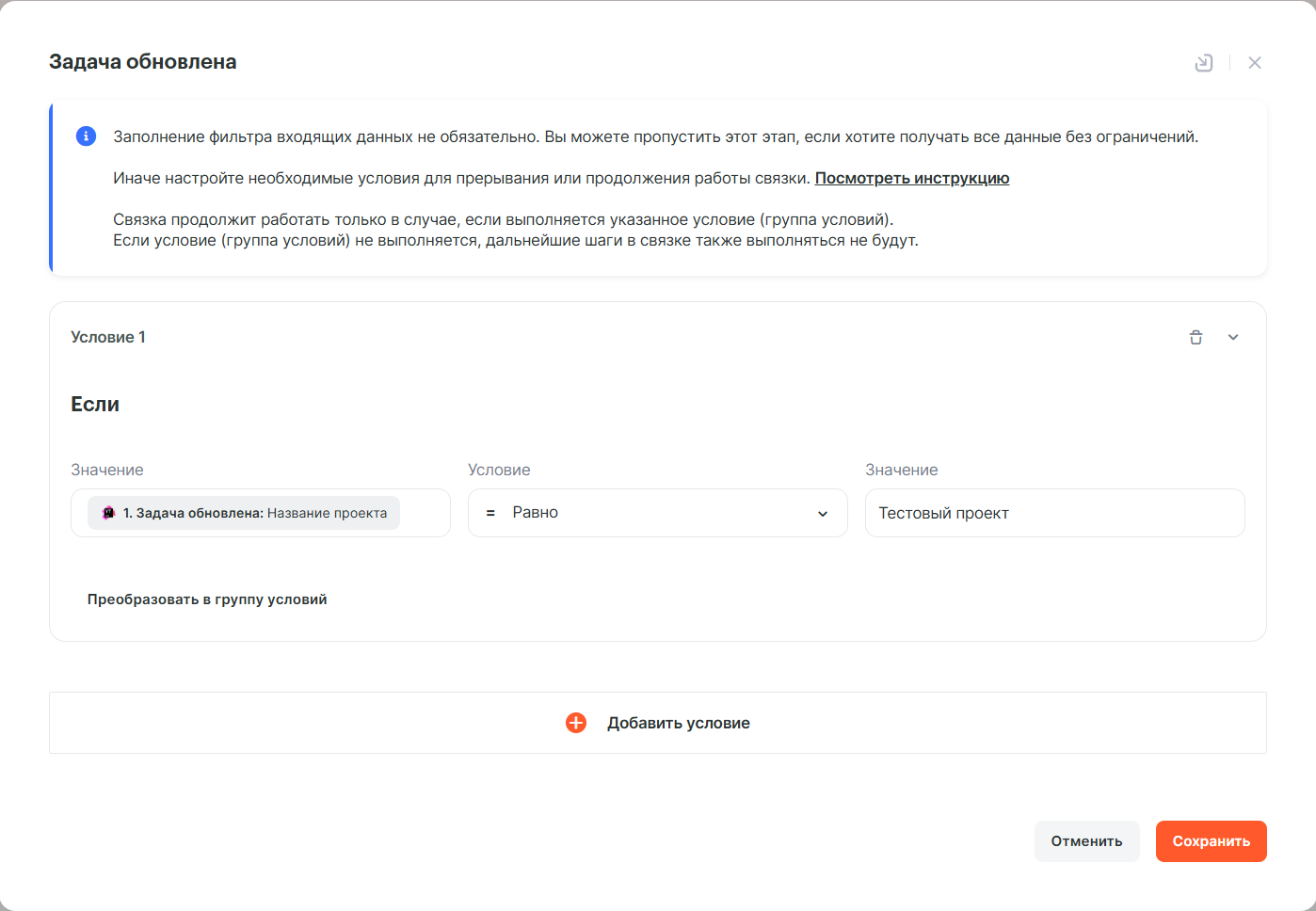The image size is (1316, 911).
Task: Click the Условие 1 header label
Action: [108, 337]
